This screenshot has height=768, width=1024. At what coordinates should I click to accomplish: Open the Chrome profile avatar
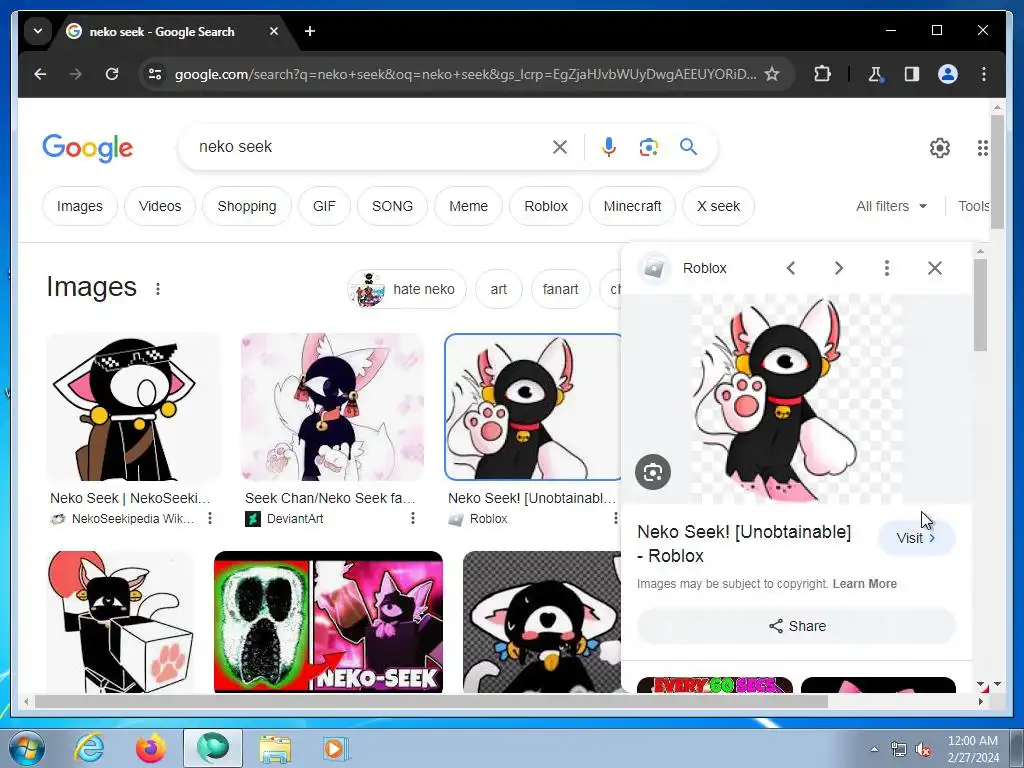point(948,74)
